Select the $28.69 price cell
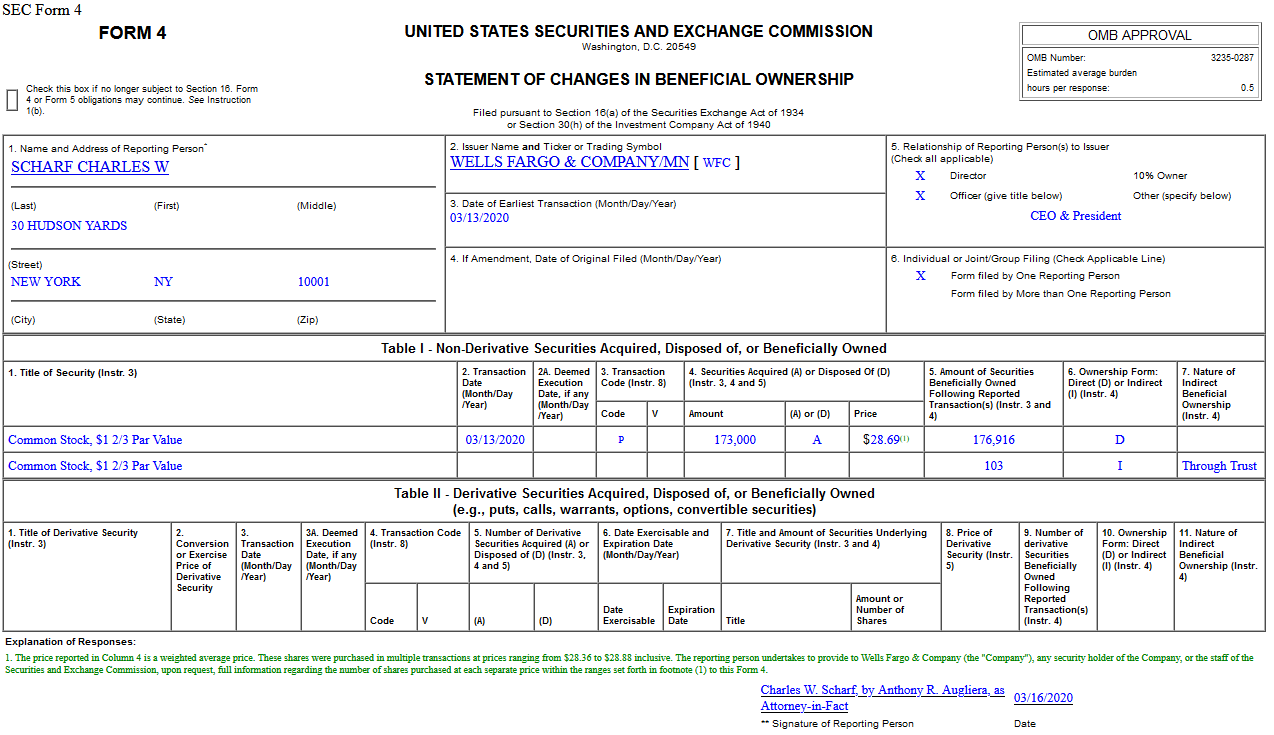The width and height of the screenshot is (1274, 735). [886, 440]
